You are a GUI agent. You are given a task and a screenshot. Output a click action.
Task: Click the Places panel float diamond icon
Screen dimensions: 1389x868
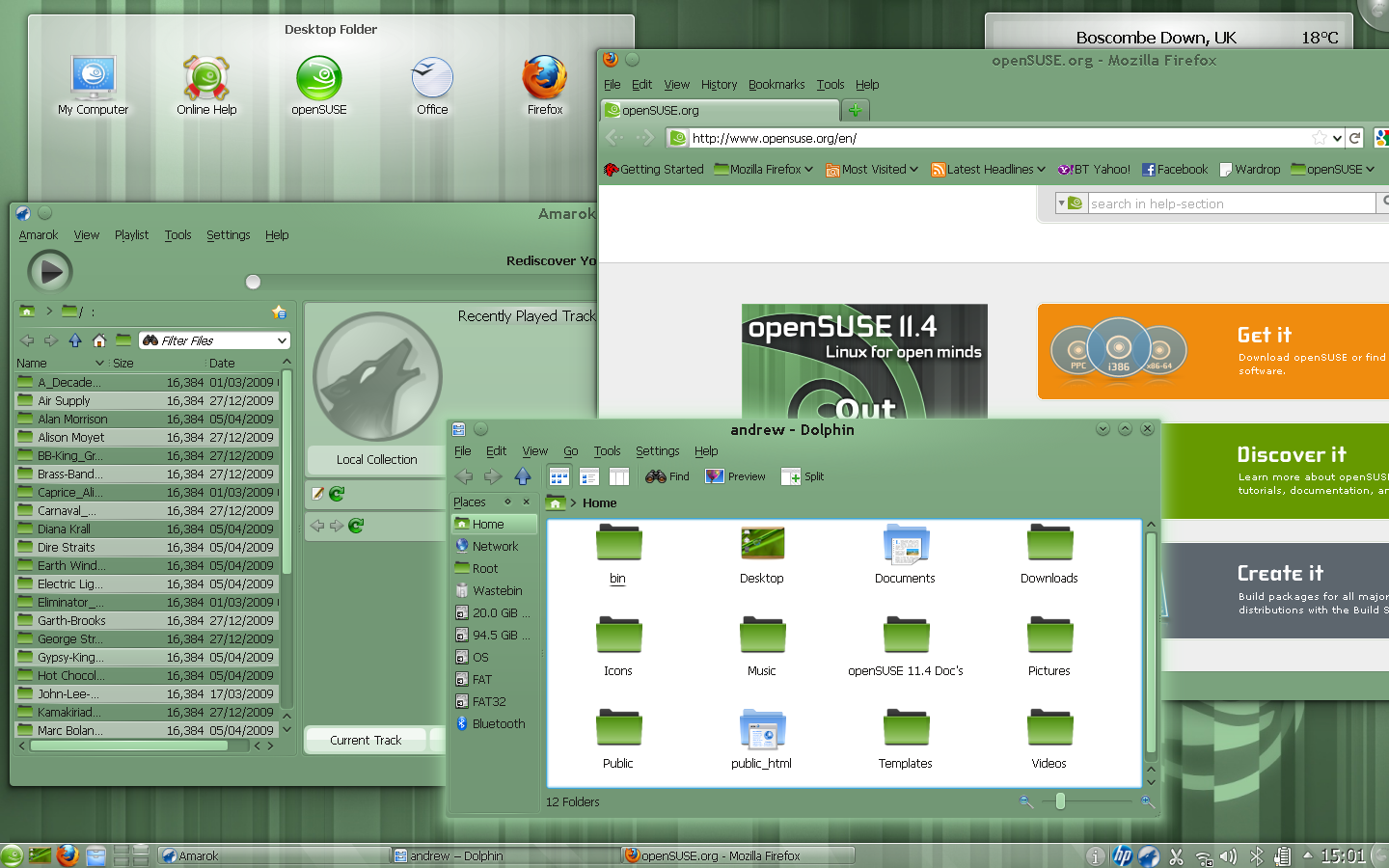[x=507, y=502]
